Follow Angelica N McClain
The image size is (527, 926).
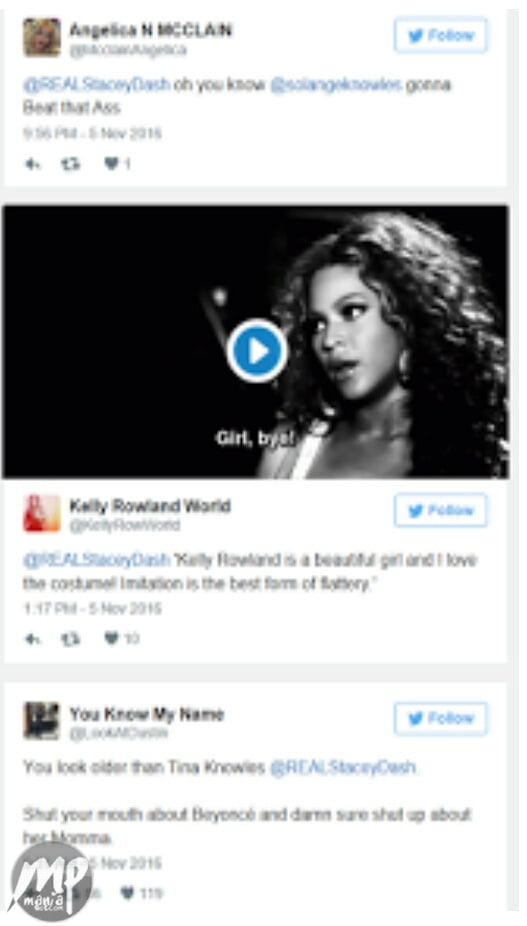point(441,35)
